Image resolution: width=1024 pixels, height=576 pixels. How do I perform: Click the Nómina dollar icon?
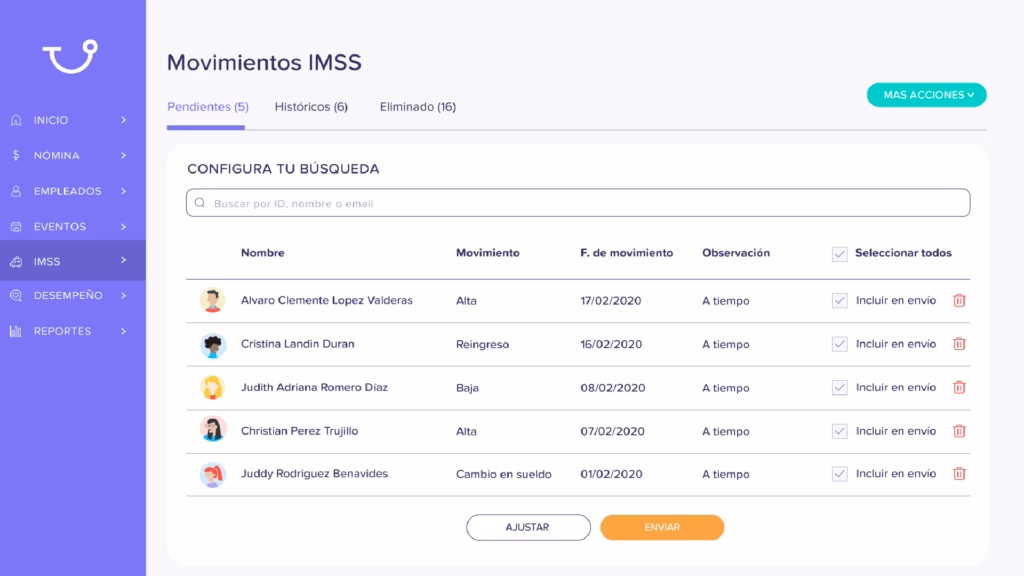pyautogui.click(x=16, y=155)
